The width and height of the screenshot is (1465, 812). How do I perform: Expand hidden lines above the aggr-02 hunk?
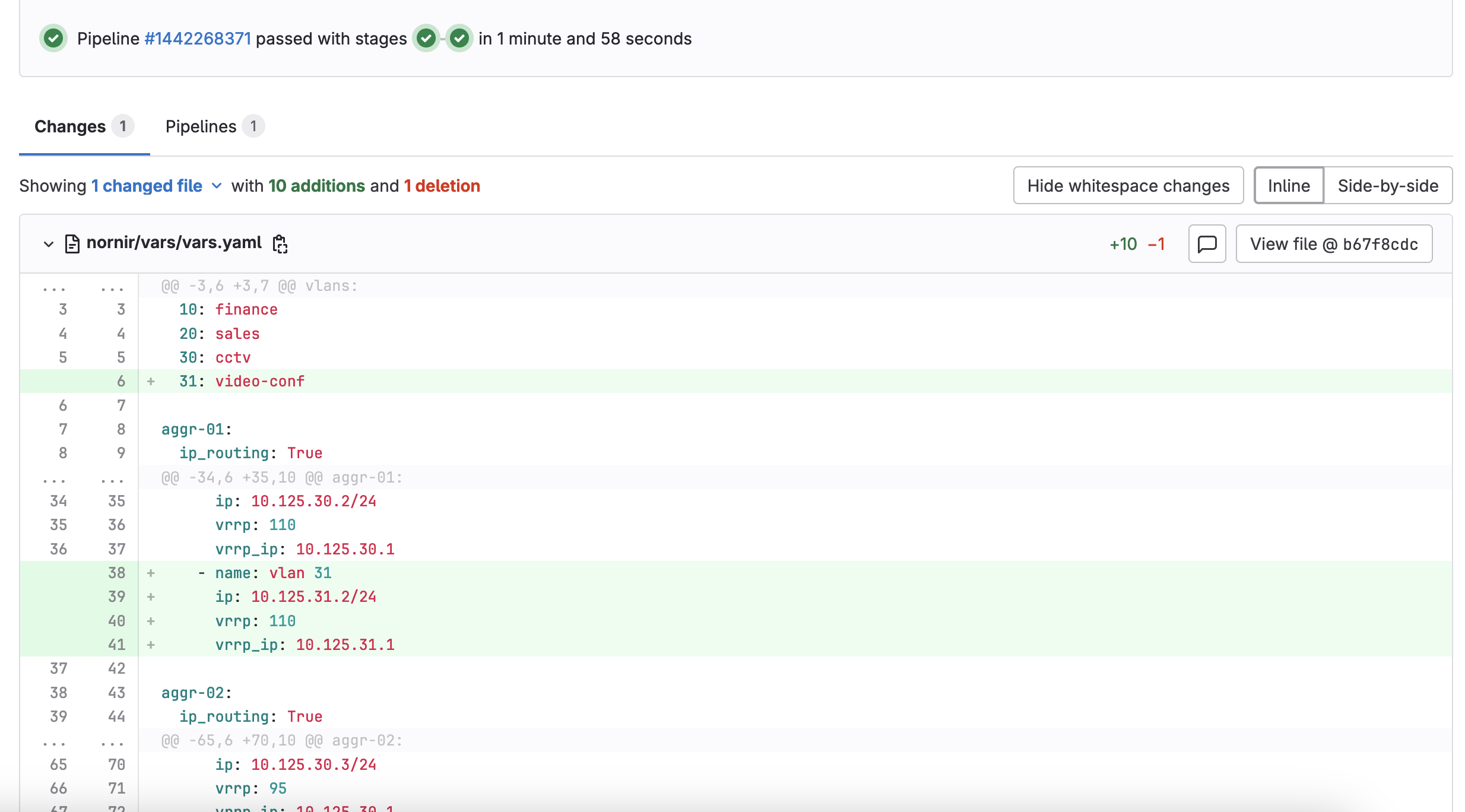pyautogui.click(x=53, y=741)
